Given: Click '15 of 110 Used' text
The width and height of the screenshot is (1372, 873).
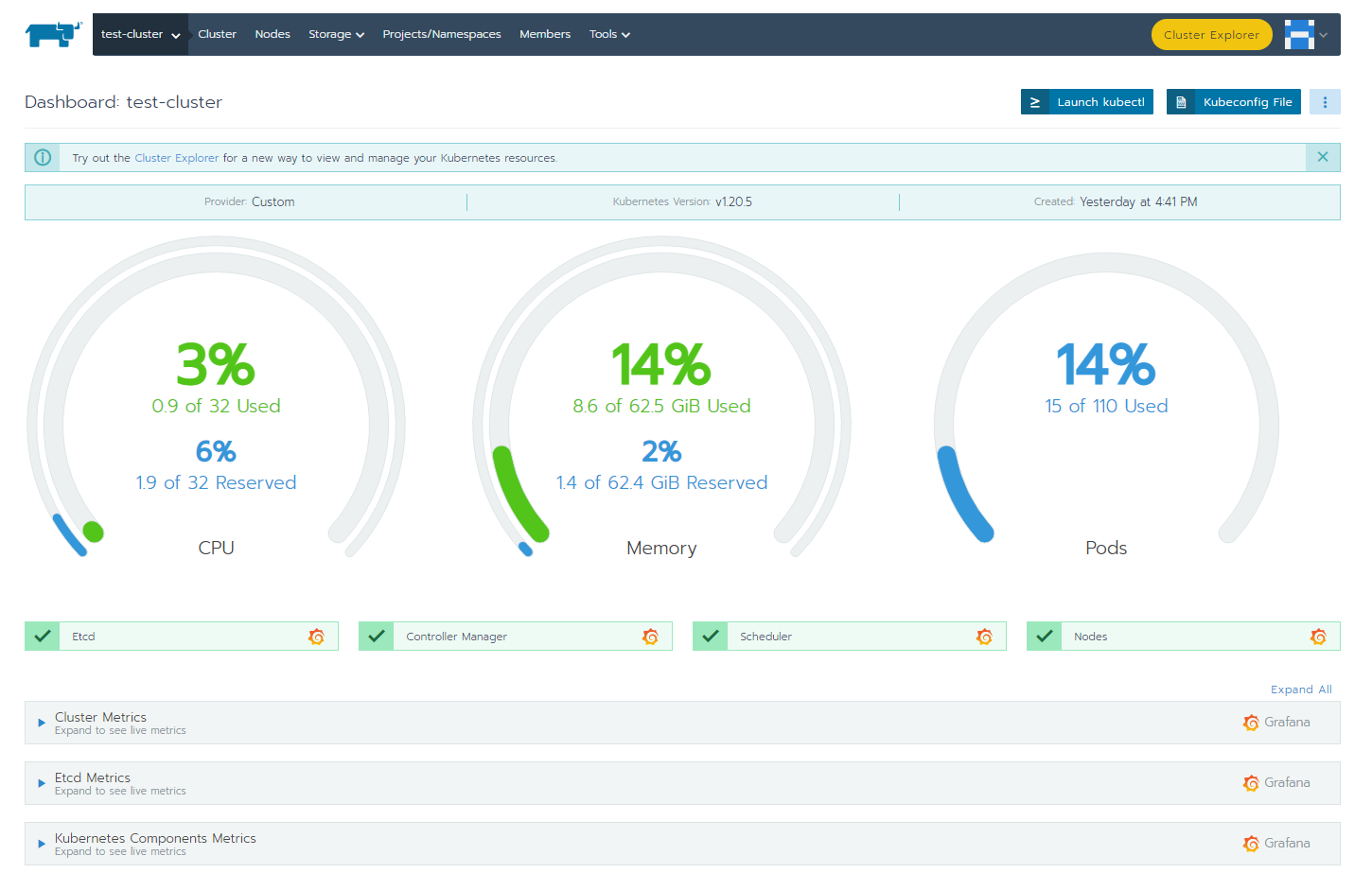Looking at the screenshot, I should pyautogui.click(x=1106, y=406).
